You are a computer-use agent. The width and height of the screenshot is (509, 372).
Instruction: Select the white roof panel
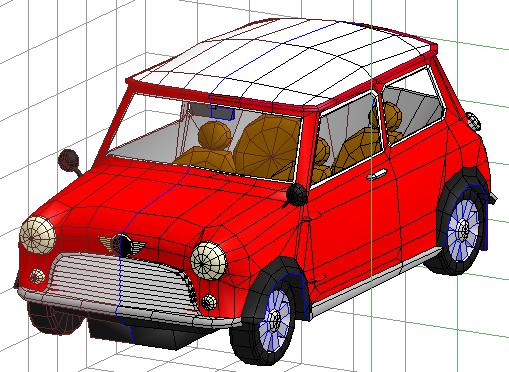pyautogui.click(x=280, y=62)
